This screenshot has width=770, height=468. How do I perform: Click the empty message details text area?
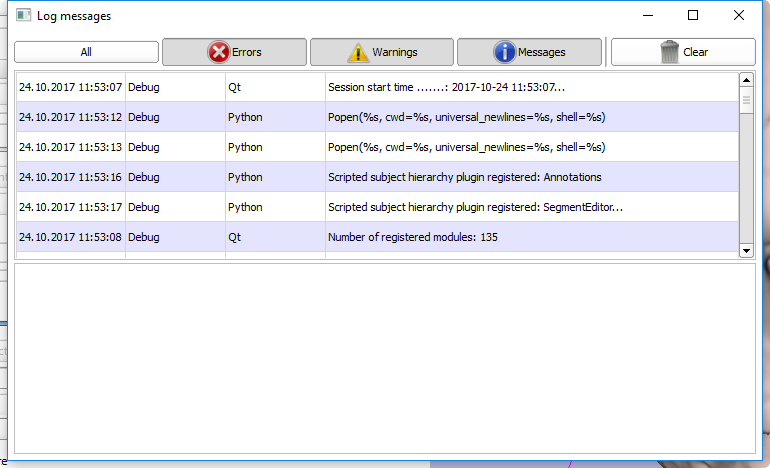(x=384, y=356)
